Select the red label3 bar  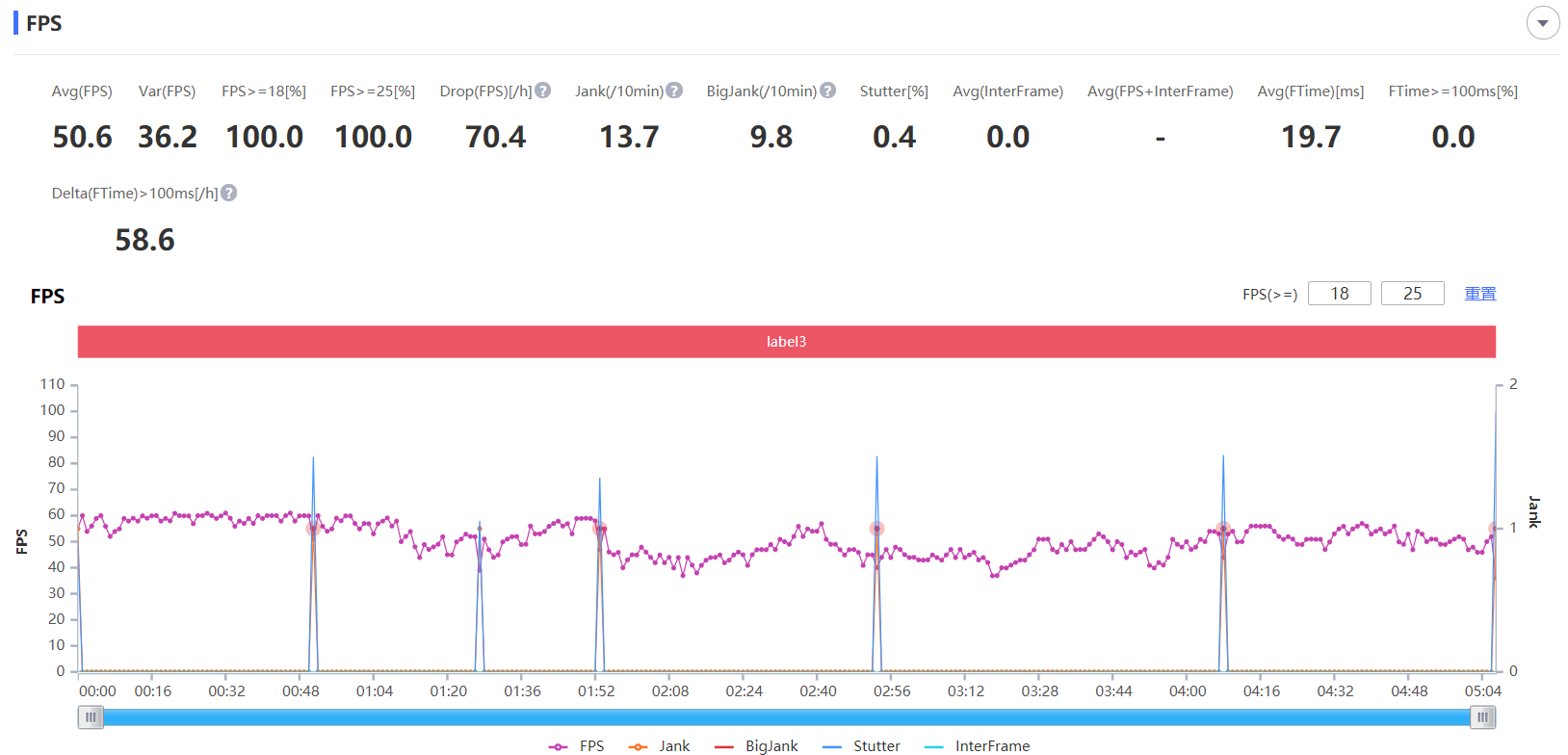pyautogui.click(x=787, y=342)
